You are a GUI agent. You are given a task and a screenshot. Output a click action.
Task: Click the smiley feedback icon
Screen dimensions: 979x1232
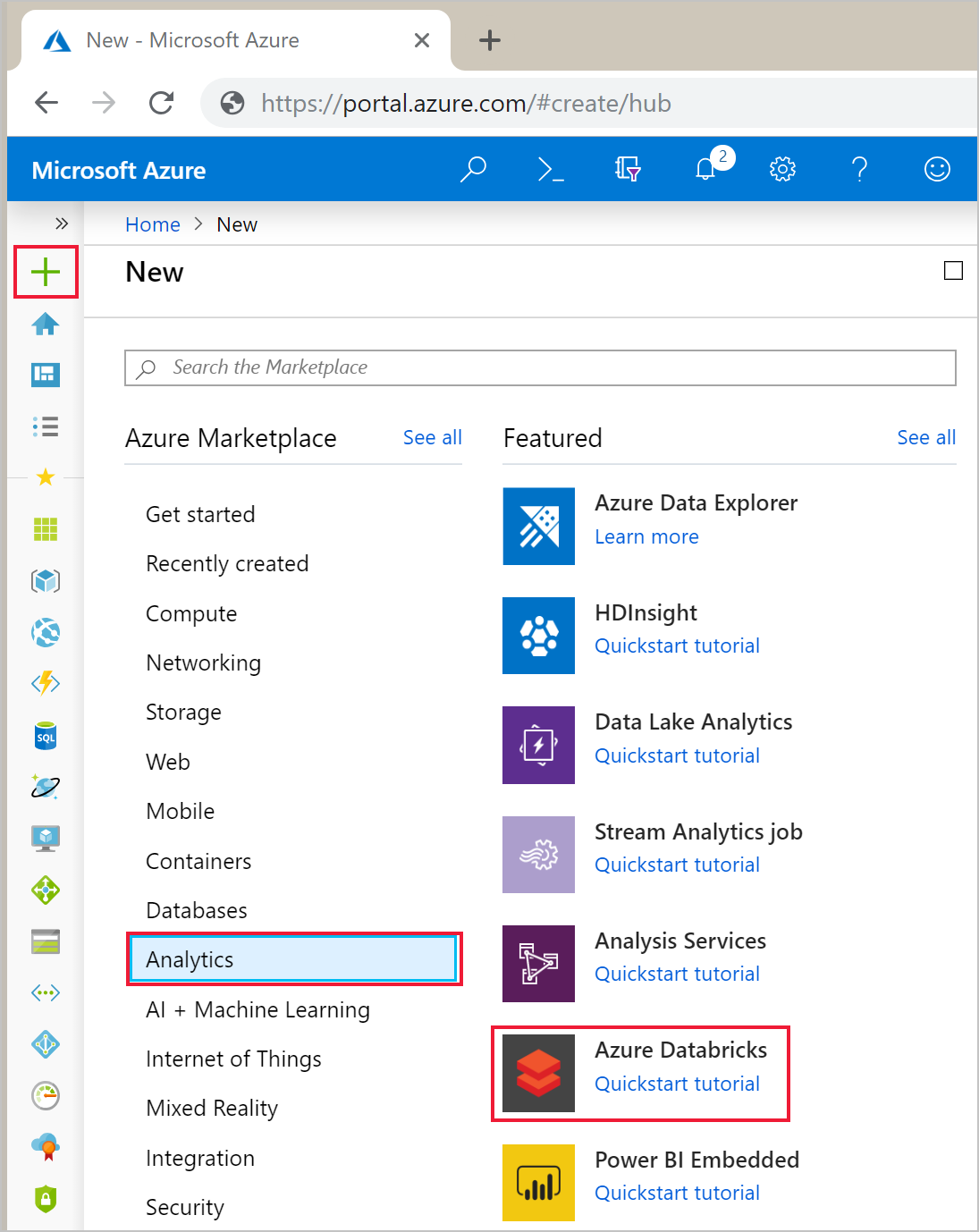[936, 169]
